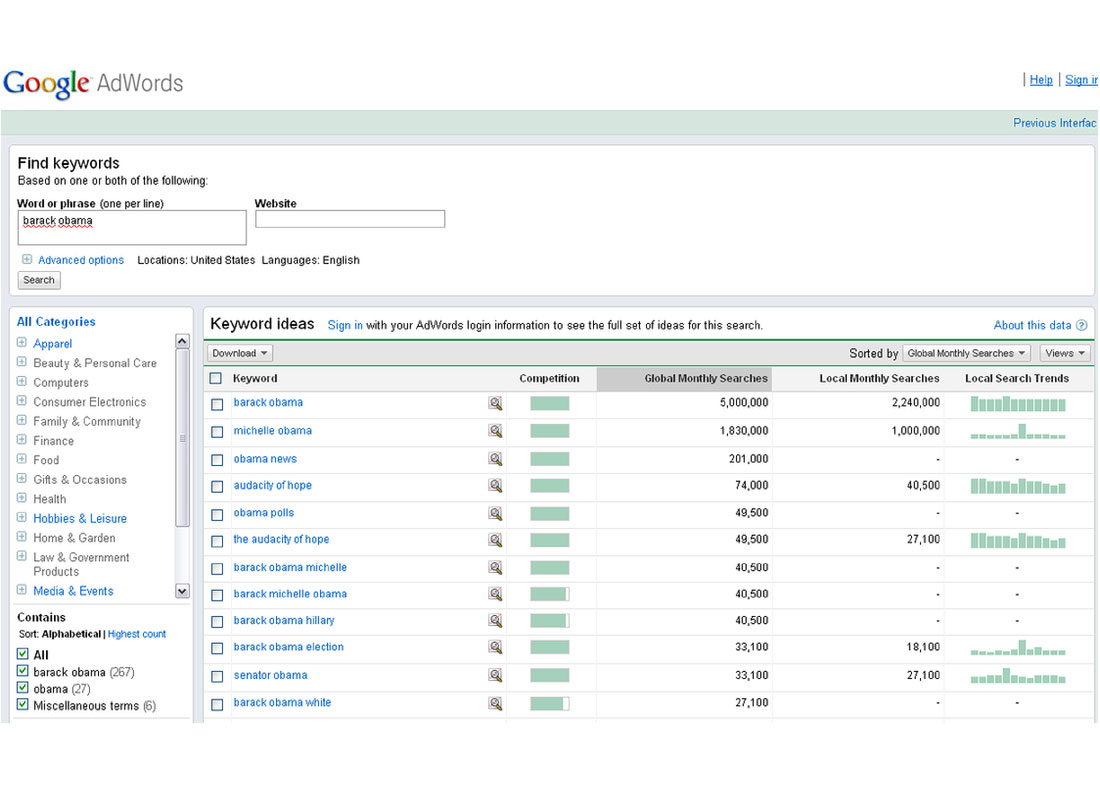Viewport: 1100px width, 800px height.
Task: Click the competition bar for barack obama hillary
Action: click(x=550, y=621)
